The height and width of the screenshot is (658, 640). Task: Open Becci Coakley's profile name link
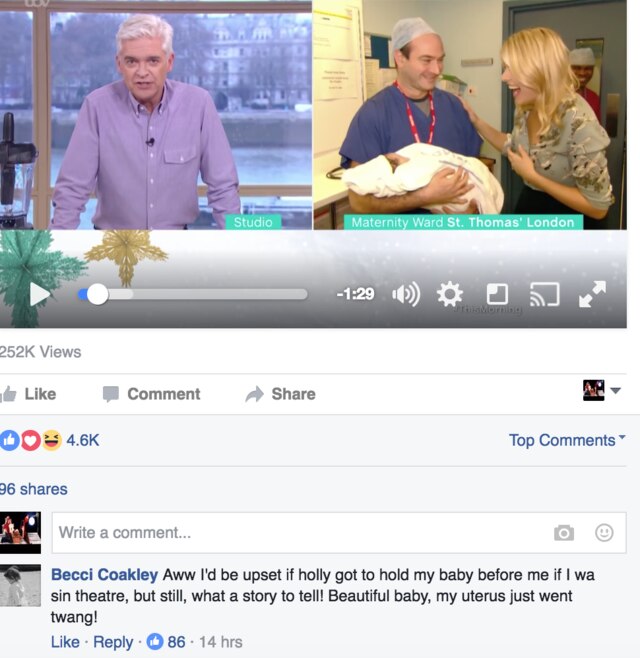click(x=104, y=574)
